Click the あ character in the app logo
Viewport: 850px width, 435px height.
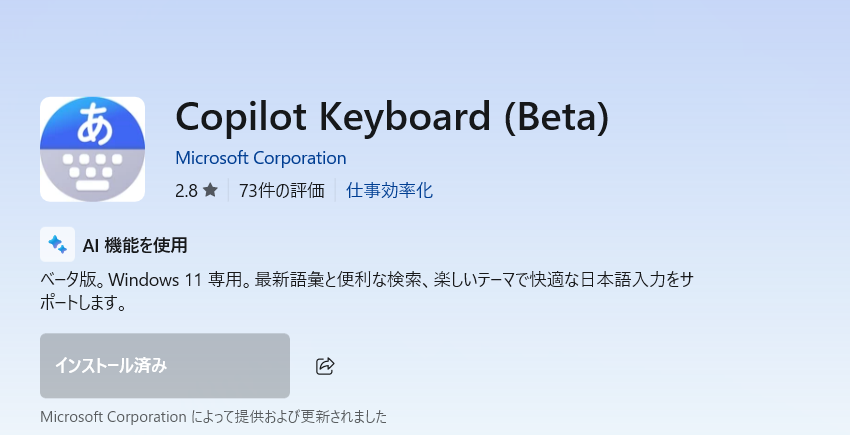(93, 122)
